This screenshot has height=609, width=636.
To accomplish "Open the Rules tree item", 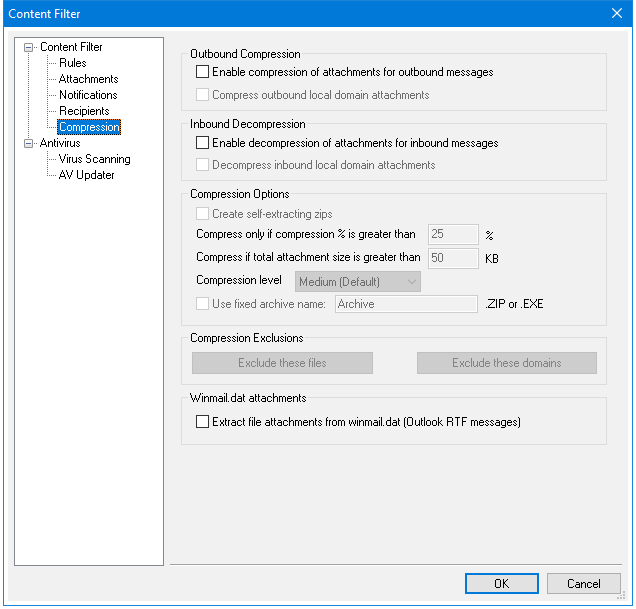I will [72, 63].
